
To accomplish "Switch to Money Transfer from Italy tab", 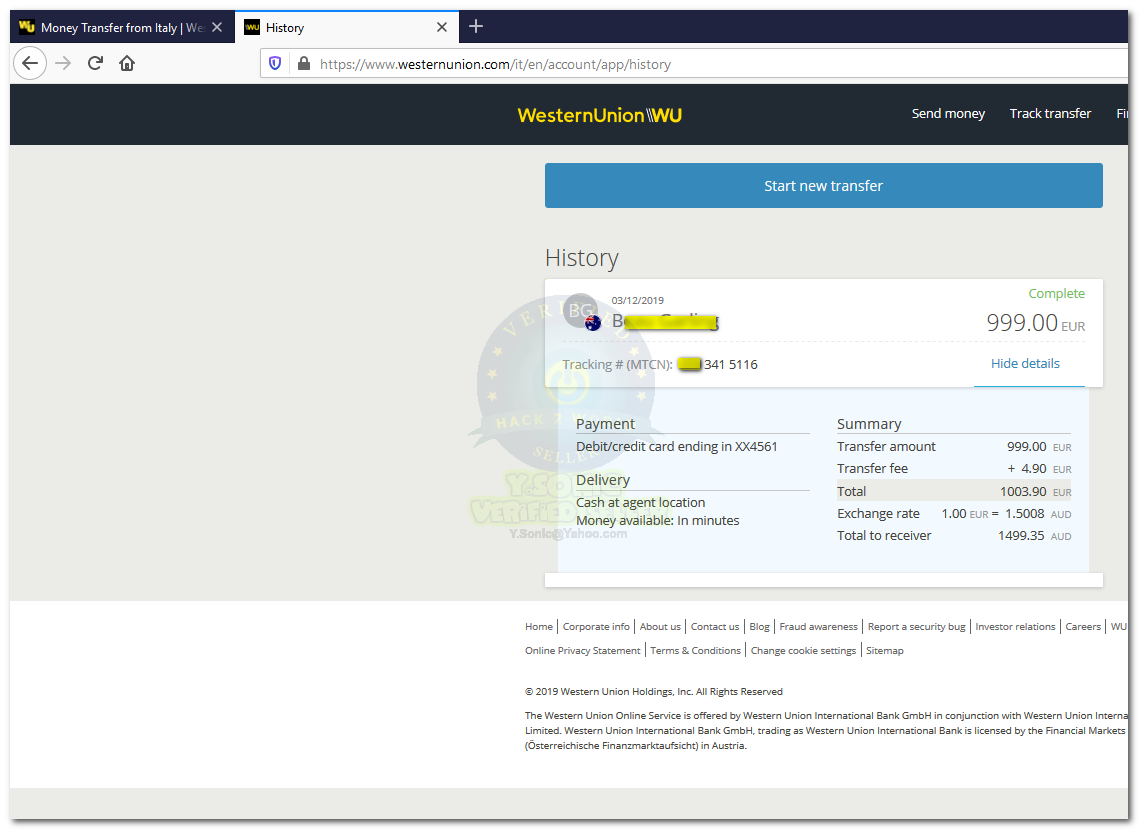I will (122, 28).
